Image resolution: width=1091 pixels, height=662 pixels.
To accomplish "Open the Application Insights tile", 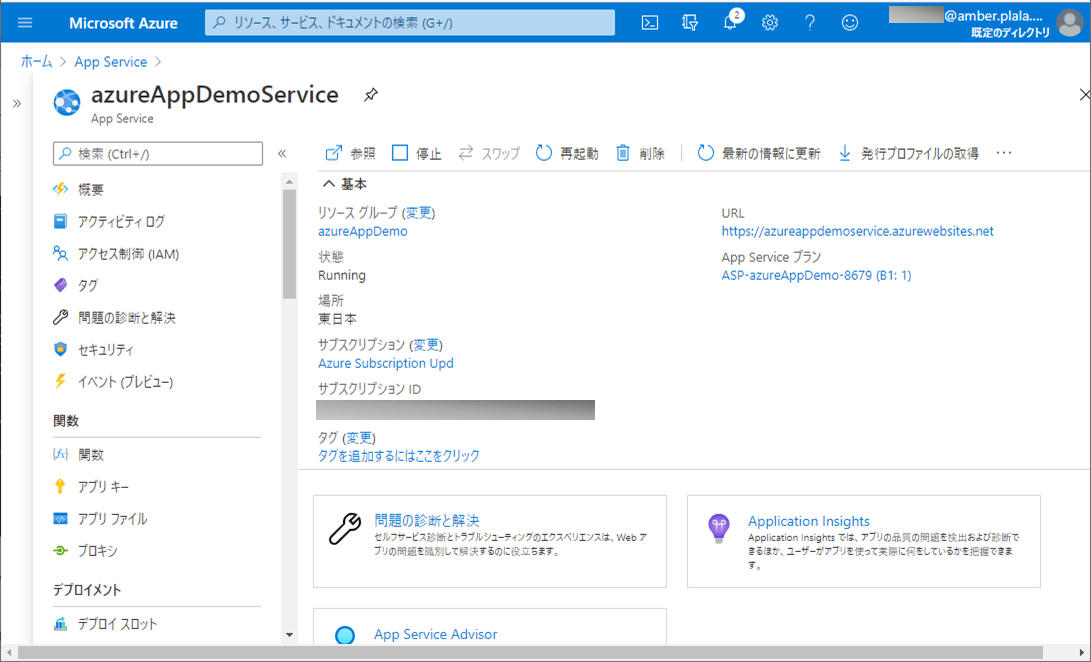I will 863,541.
